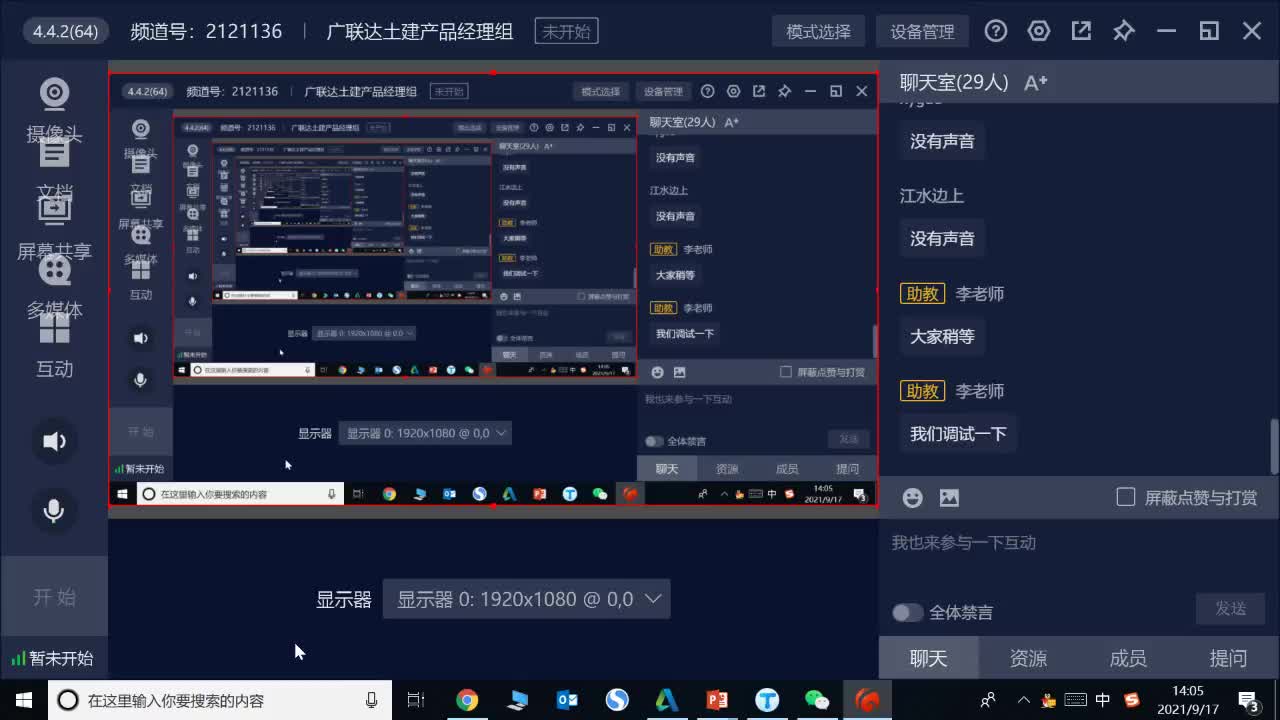This screenshot has height=720, width=1280.
Task: Click the 开始 start broadcast button
Action: click(x=54, y=597)
